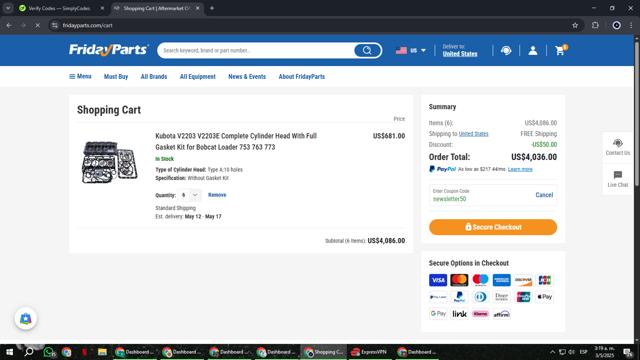The height and width of the screenshot is (360, 640).
Task: Open ExpressVPN from the taskbar
Action: tap(370, 352)
